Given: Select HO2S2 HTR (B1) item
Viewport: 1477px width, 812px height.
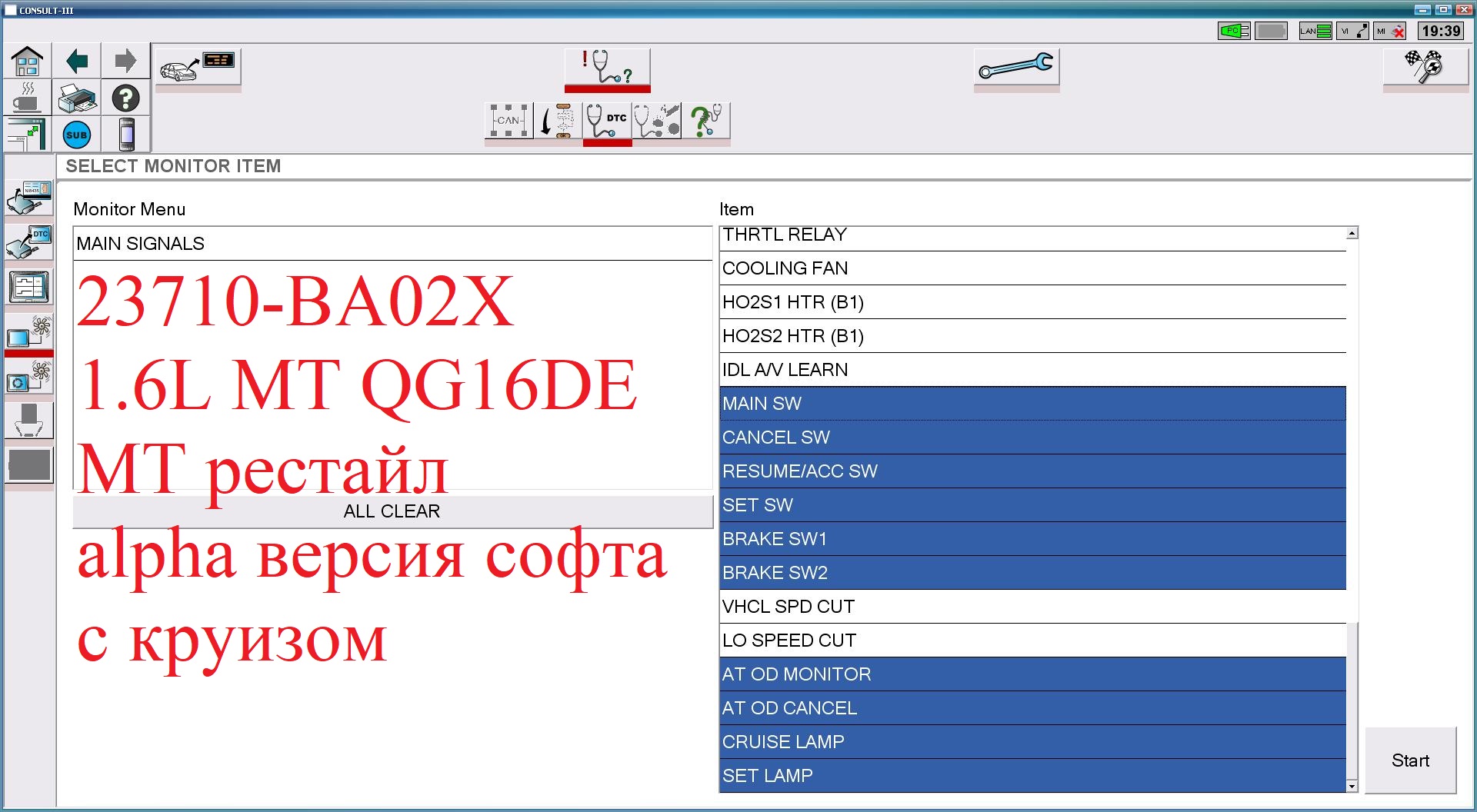Looking at the screenshot, I should point(1032,336).
